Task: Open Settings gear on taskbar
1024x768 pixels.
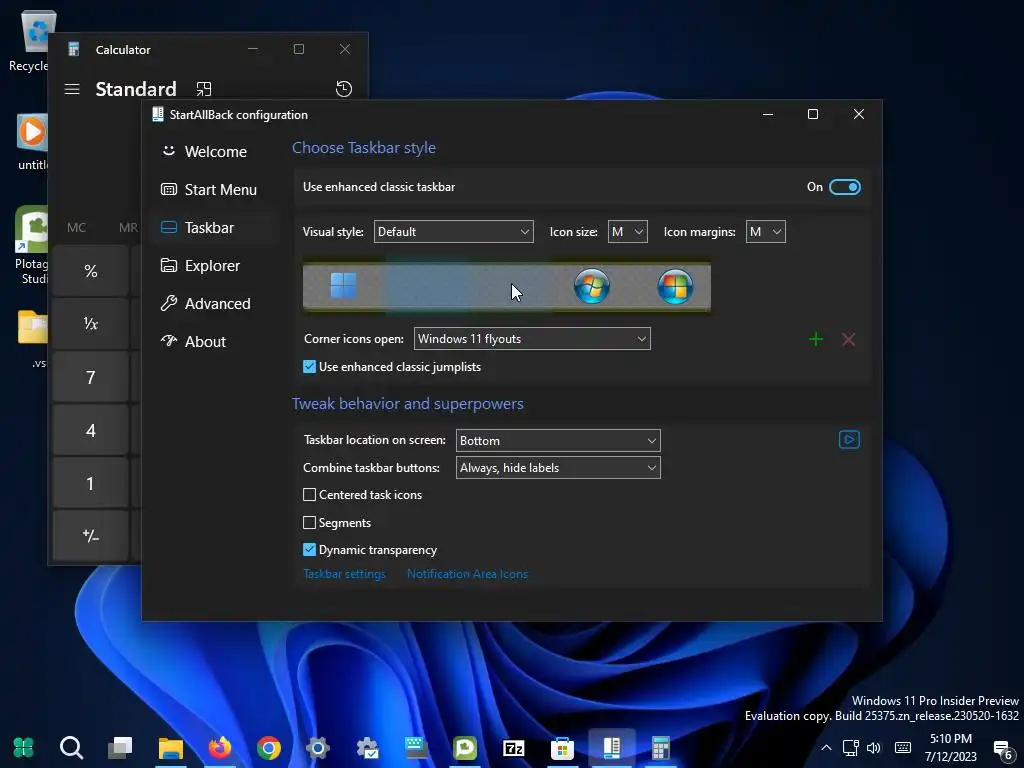Action: tap(317, 748)
